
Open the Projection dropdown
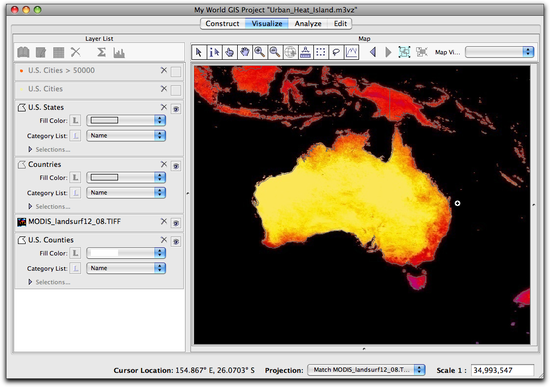click(366, 370)
